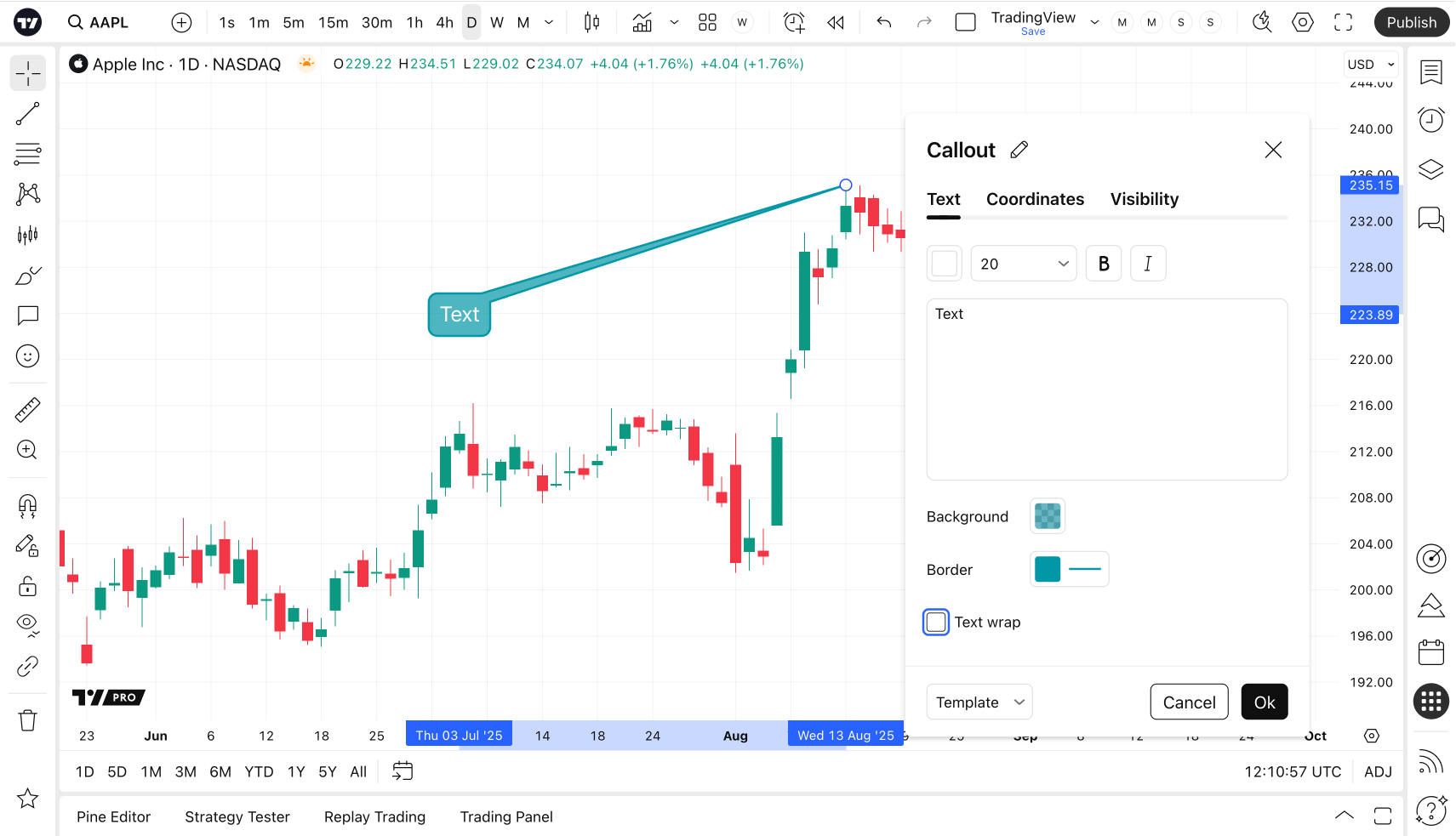
Task: Select the crosshair cursor tool
Action: [x=28, y=74]
